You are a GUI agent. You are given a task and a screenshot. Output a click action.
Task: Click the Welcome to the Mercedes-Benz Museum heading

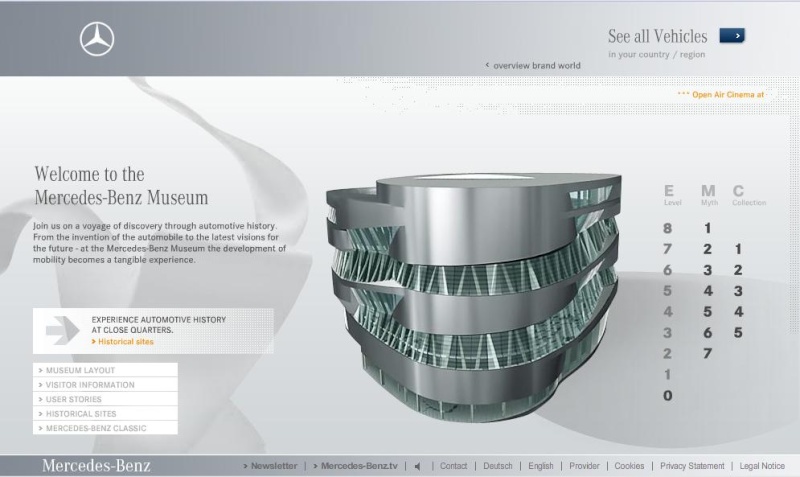pyautogui.click(x=121, y=186)
